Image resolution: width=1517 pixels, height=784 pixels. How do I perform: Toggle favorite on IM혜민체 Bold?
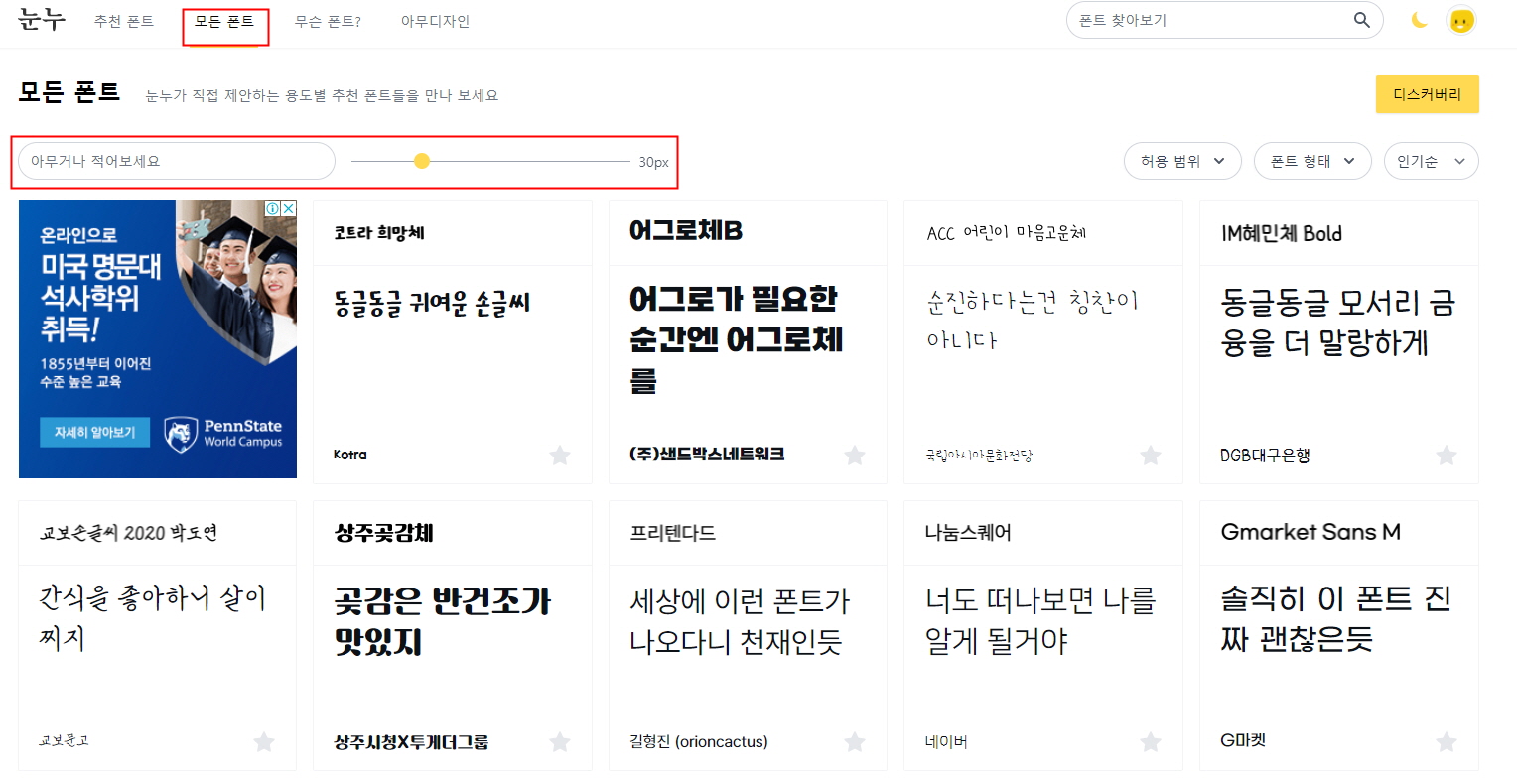click(1446, 455)
